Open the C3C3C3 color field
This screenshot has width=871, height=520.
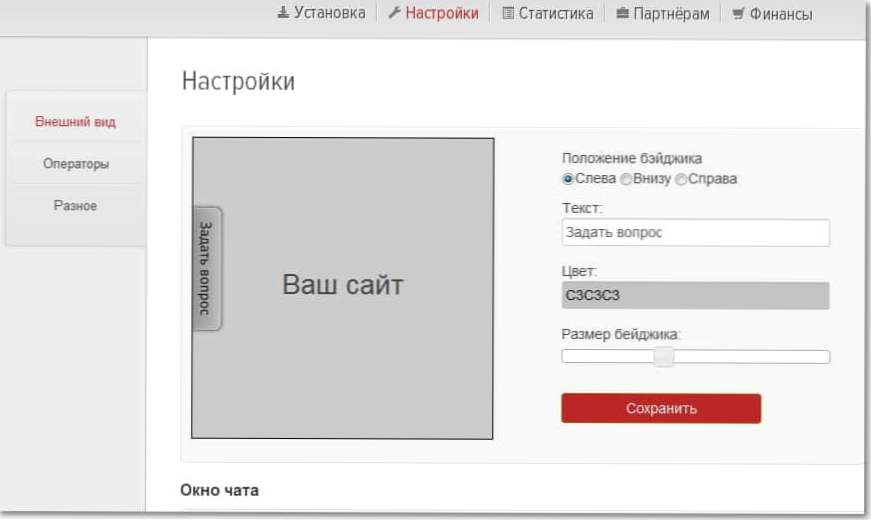pyautogui.click(x=695, y=296)
